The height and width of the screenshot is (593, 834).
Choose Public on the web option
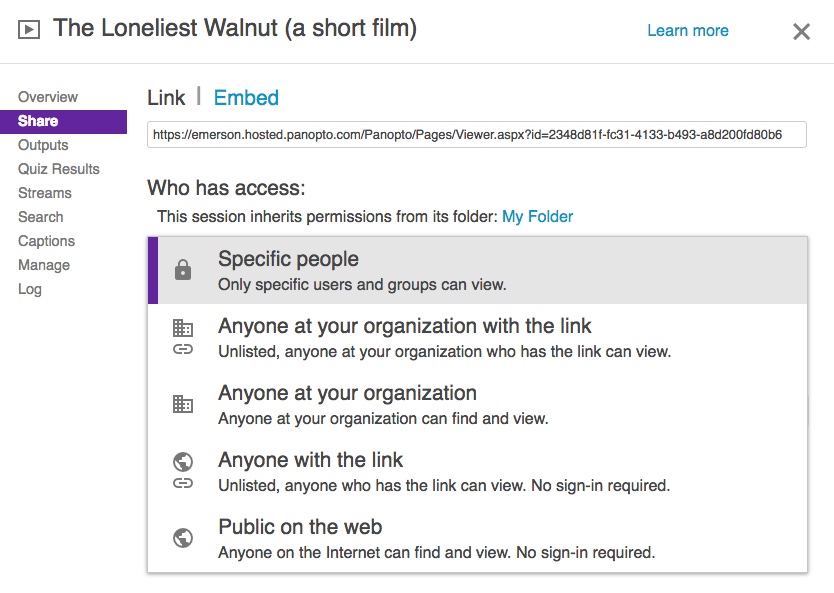coord(478,538)
